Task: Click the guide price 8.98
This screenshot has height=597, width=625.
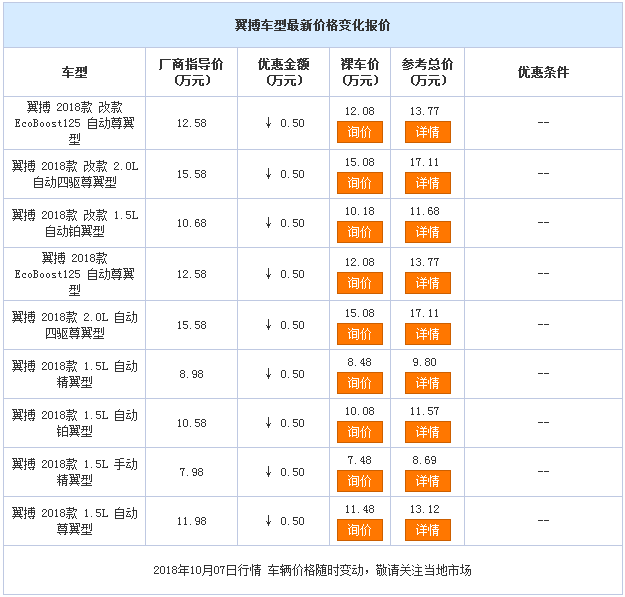Action: [192, 374]
